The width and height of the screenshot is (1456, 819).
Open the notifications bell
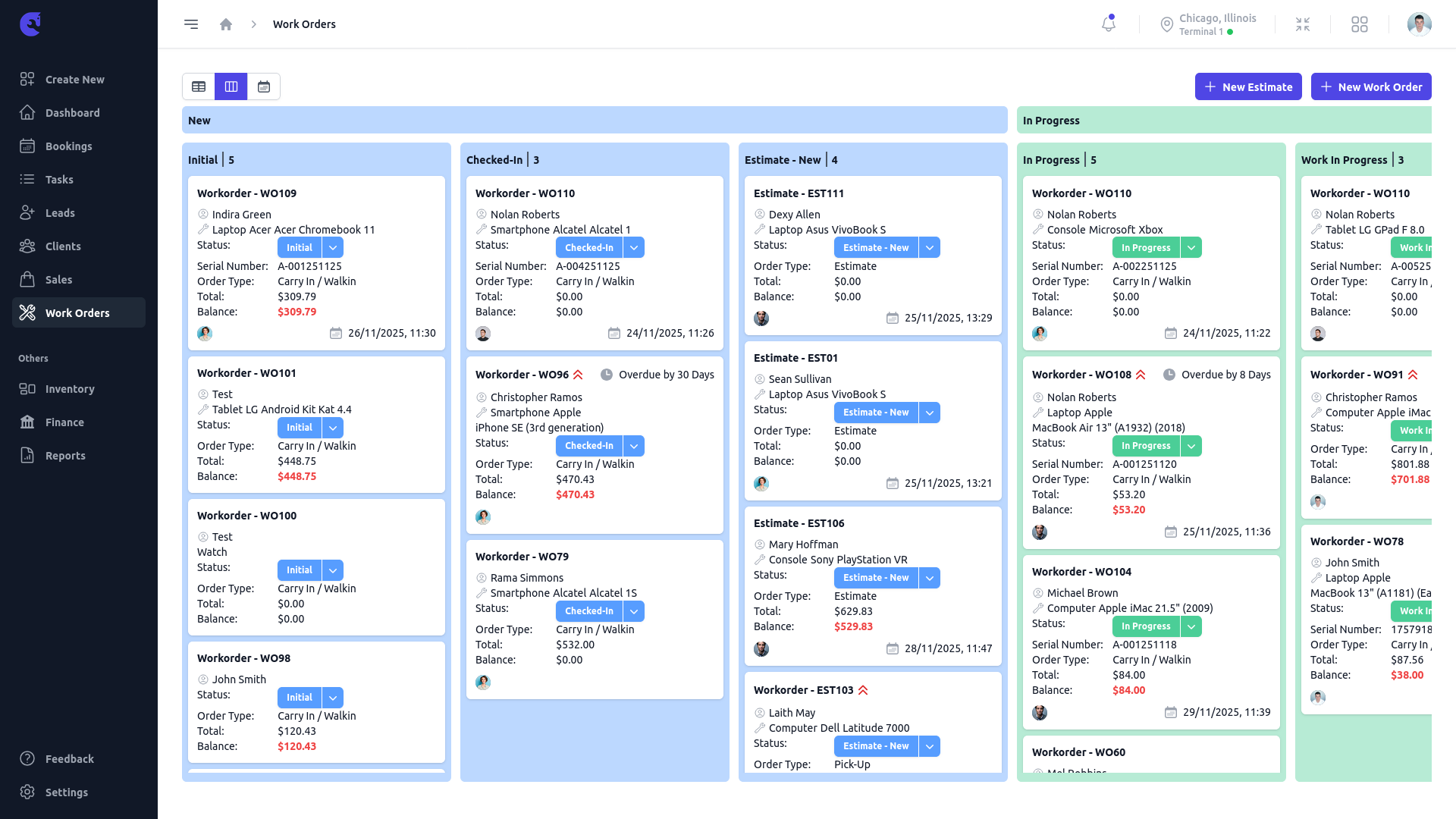tap(1109, 24)
